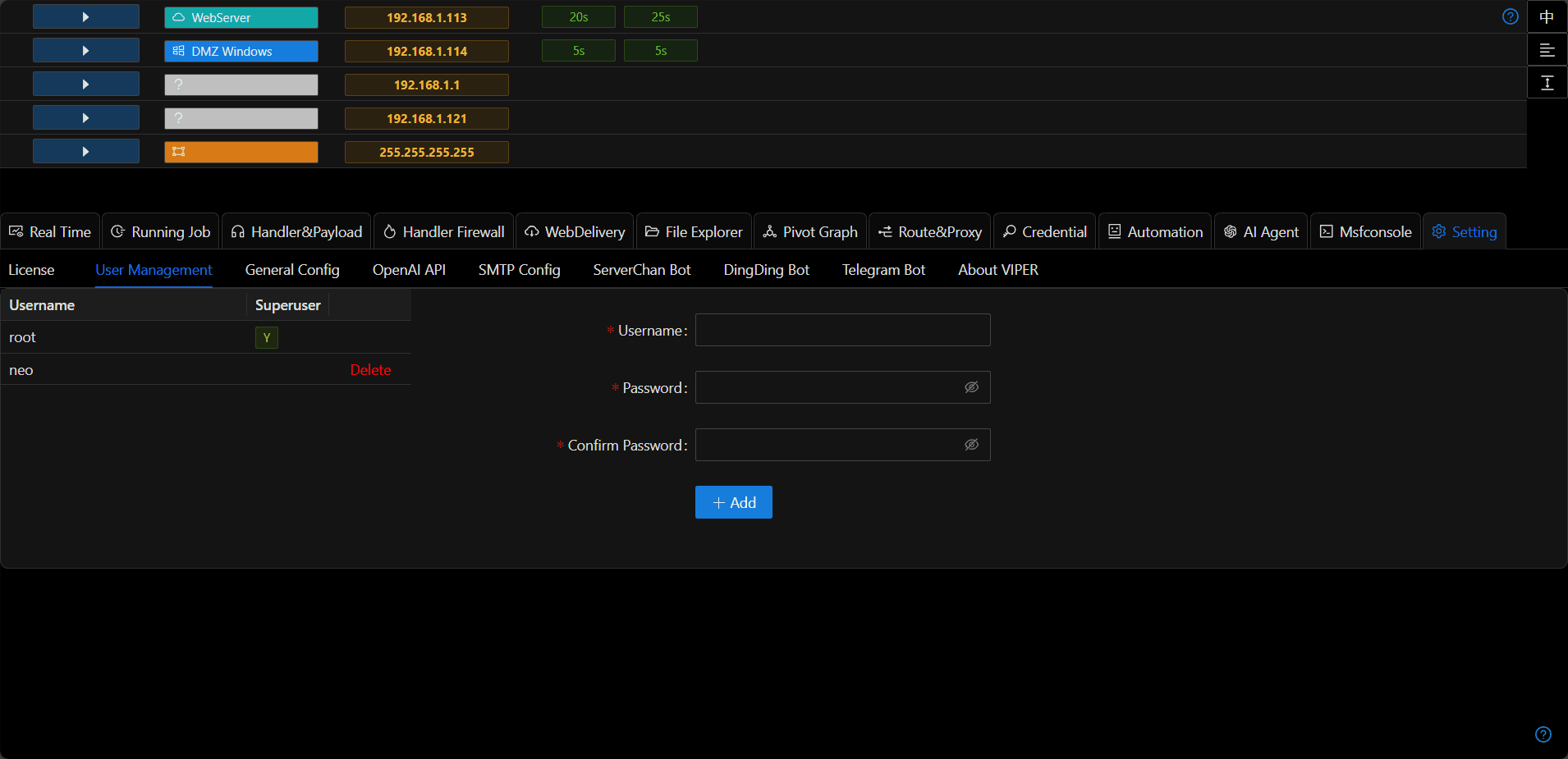Toggle Confirm Password visibility eye
Image resolution: width=1568 pixels, height=759 pixels.
[971, 445]
